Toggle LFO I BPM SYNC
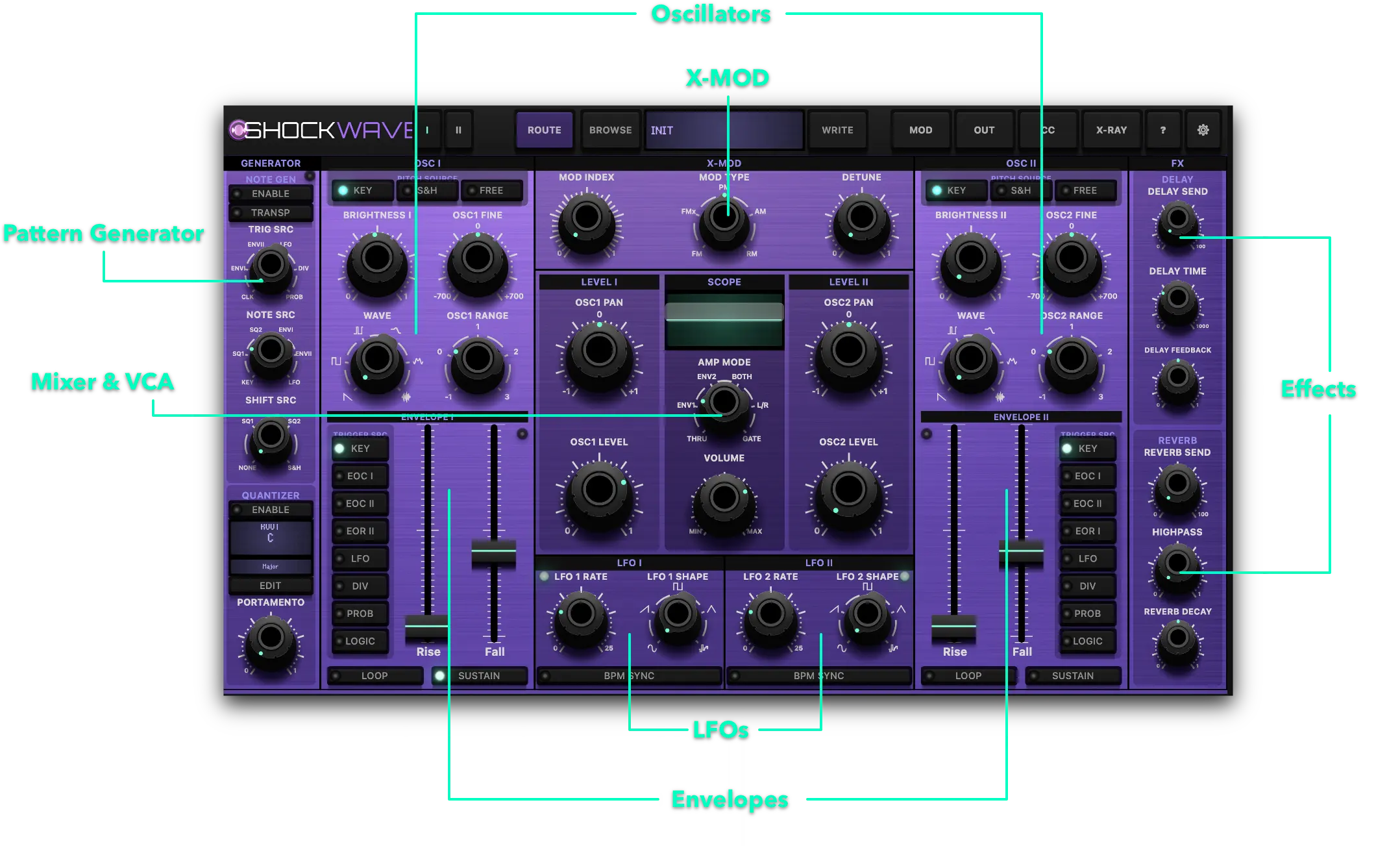1400x846 pixels. (x=629, y=676)
